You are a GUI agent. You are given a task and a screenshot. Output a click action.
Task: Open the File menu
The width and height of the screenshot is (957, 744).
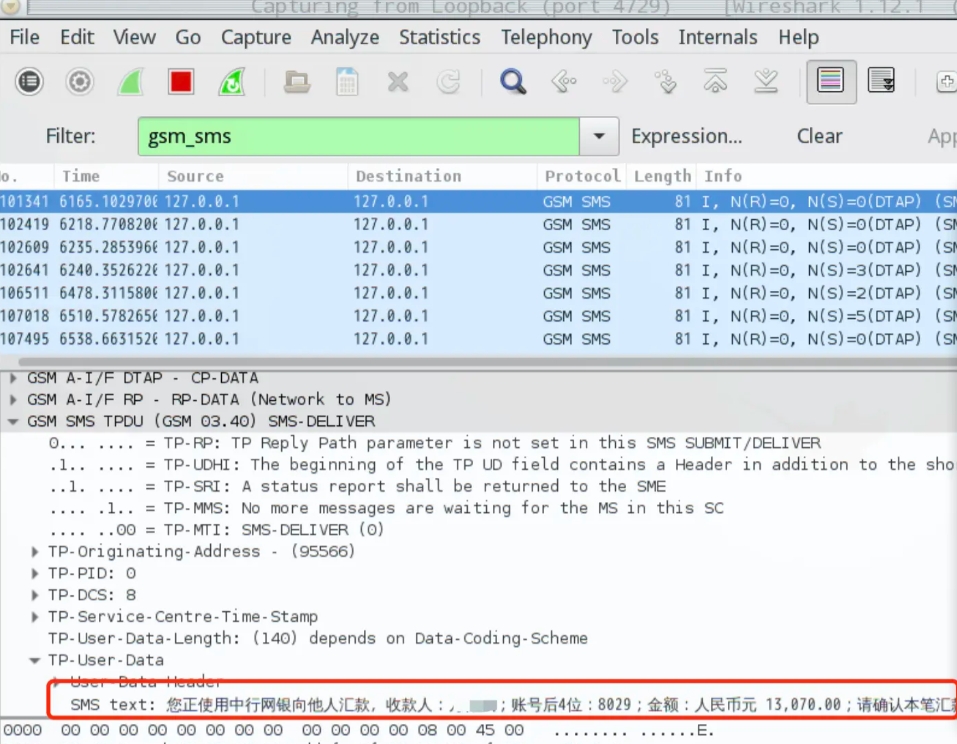(24, 37)
